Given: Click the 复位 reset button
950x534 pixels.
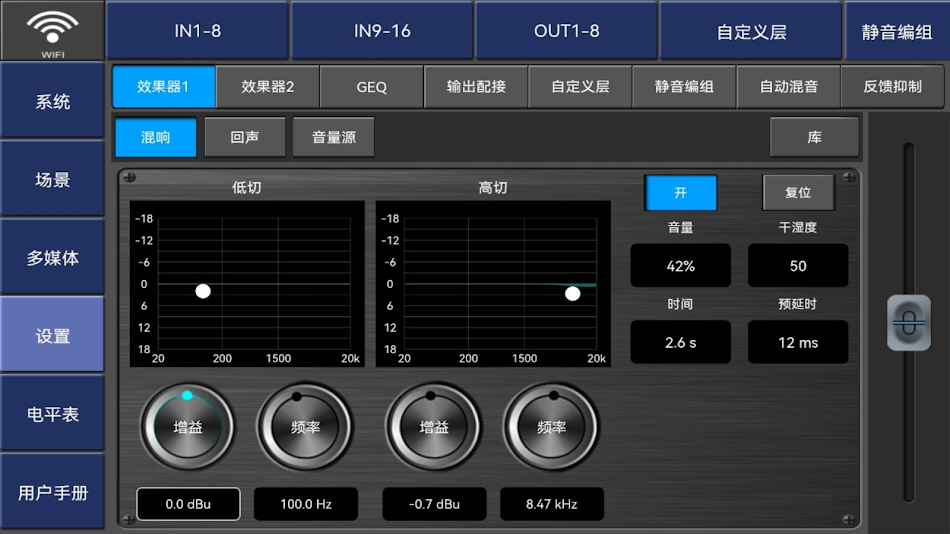Looking at the screenshot, I should click(x=798, y=193).
